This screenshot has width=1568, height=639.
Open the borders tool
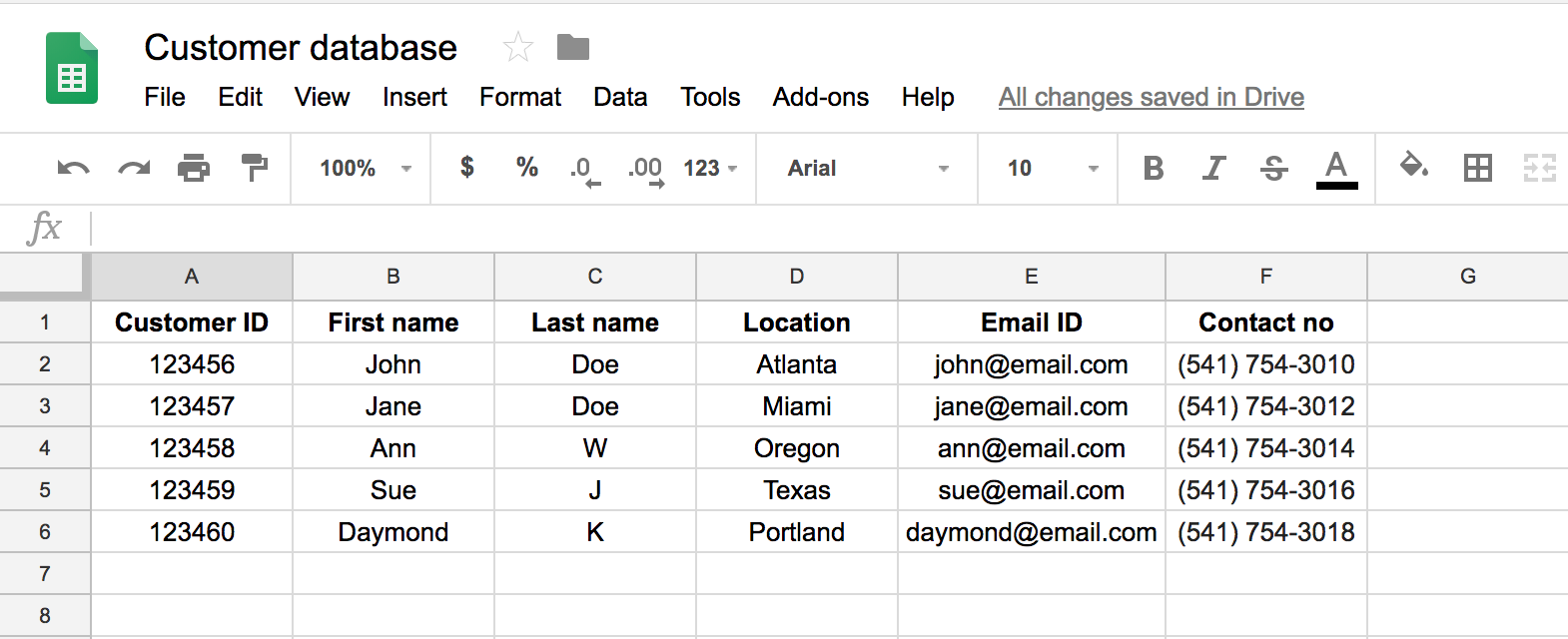pos(1477,168)
